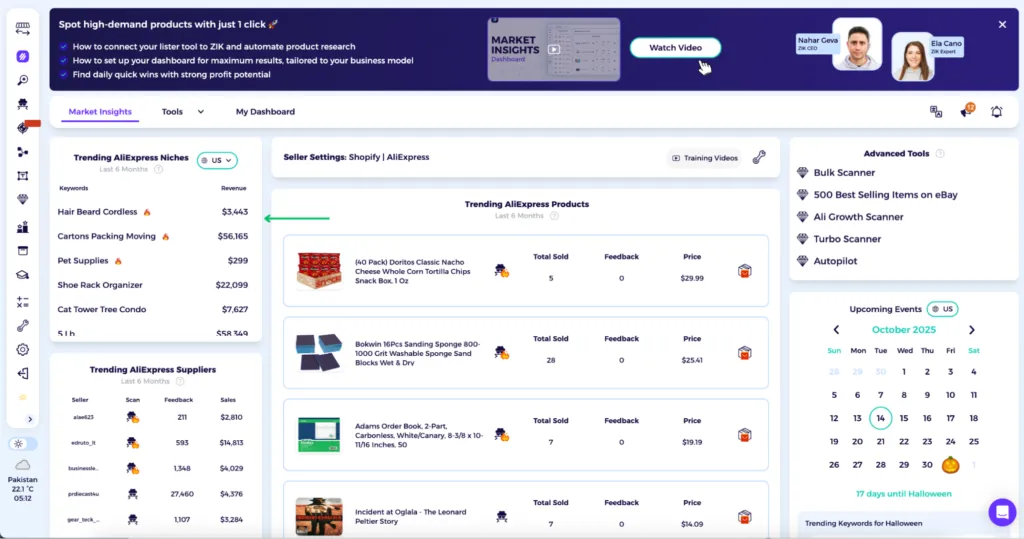Scan supplier prdiecast4u spy icon
This screenshot has width=1024, height=539.
point(133,494)
